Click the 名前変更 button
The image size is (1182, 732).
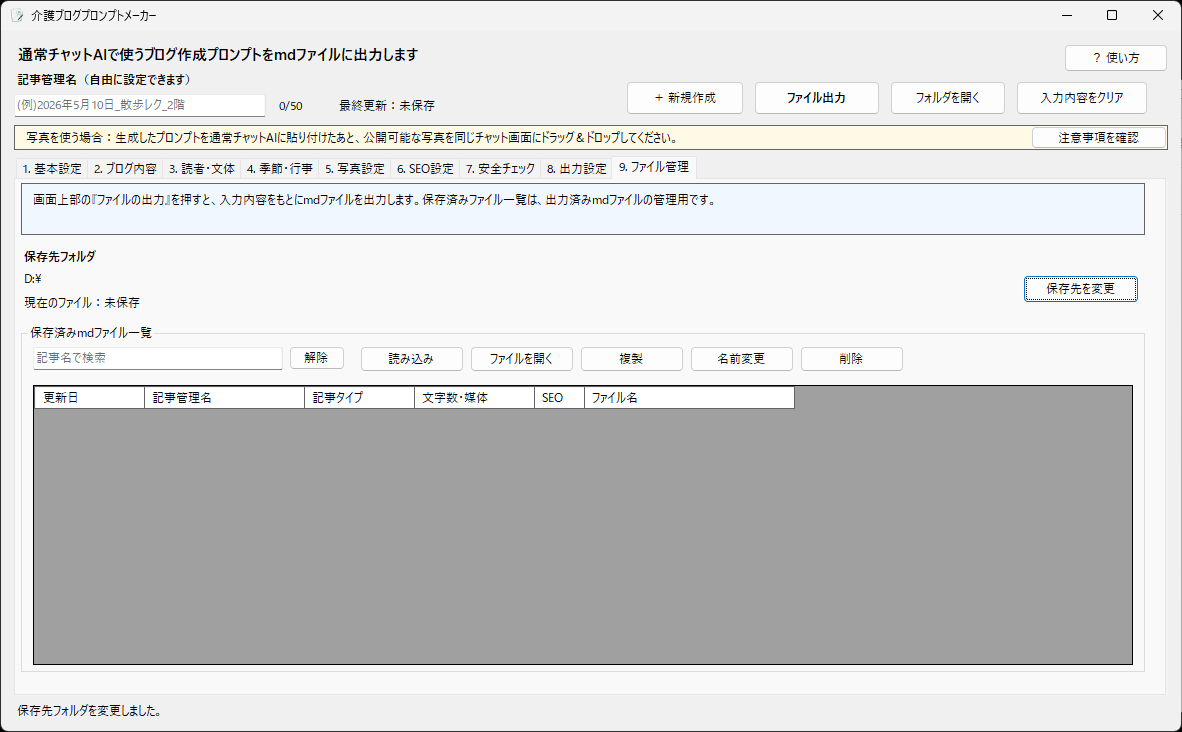click(742, 359)
